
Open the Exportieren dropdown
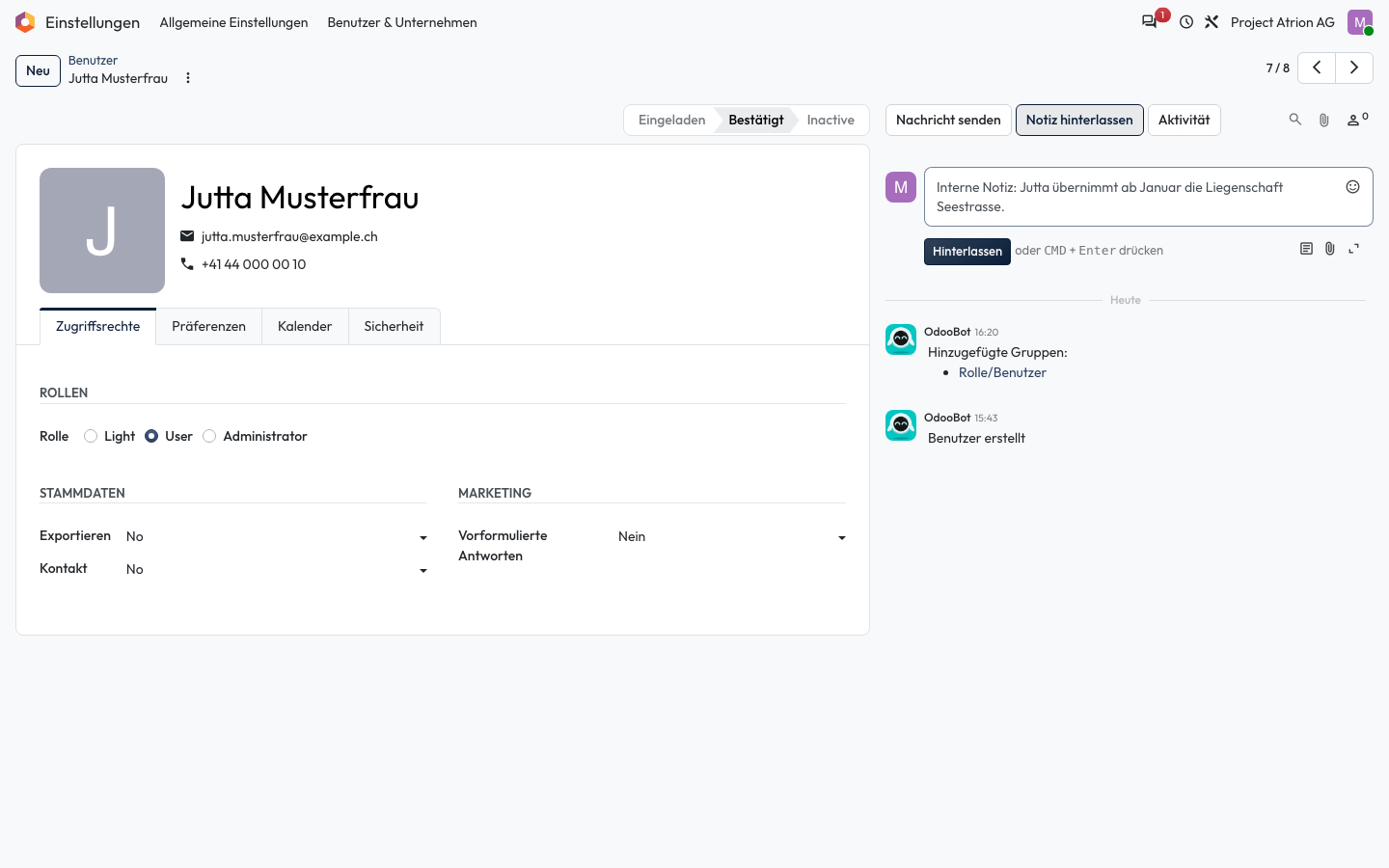click(x=277, y=536)
